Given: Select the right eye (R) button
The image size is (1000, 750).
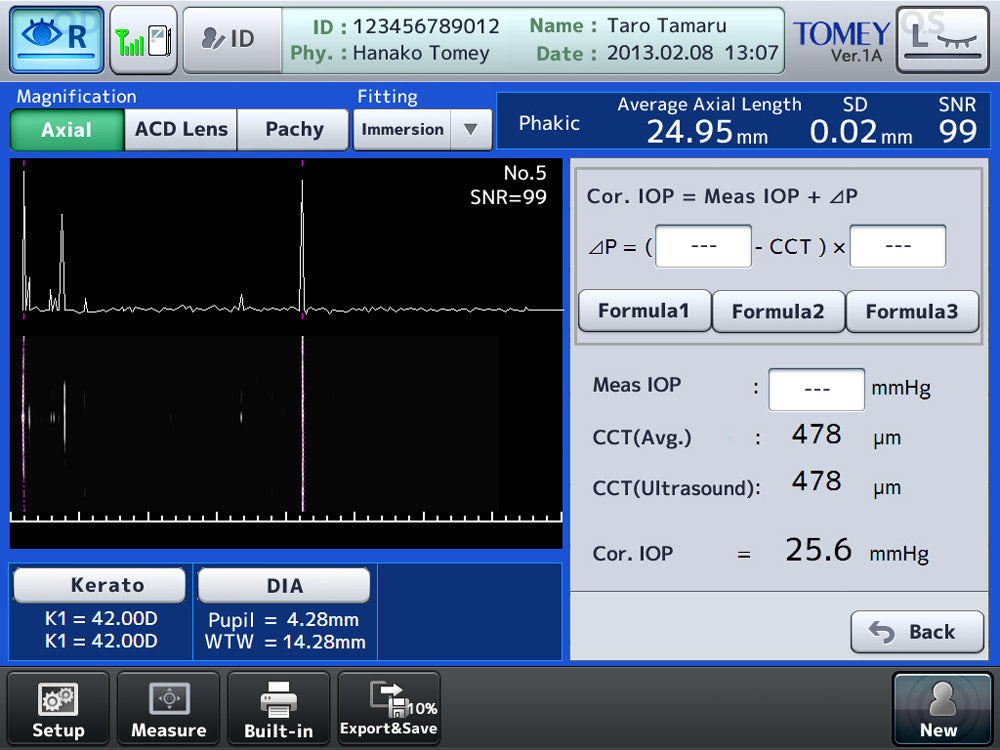Looking at the screenshot, I should click(x=57, y=40).
